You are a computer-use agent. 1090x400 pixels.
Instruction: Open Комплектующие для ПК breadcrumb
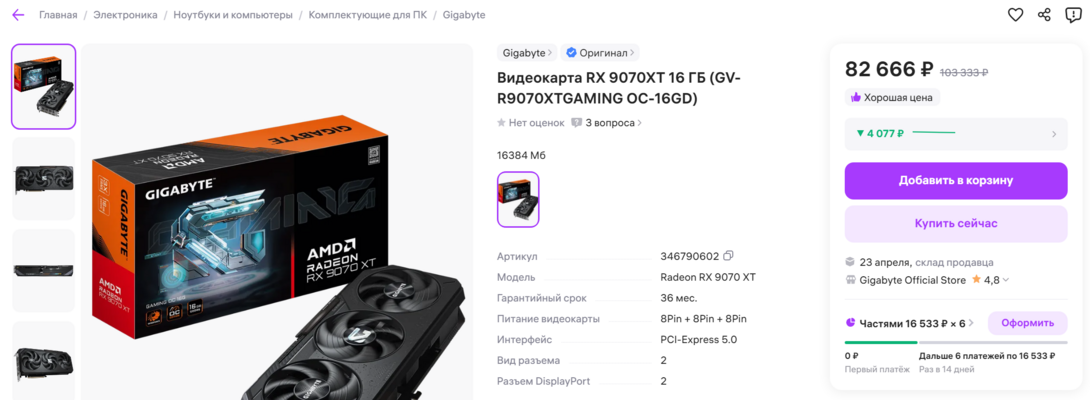point(368,15)
